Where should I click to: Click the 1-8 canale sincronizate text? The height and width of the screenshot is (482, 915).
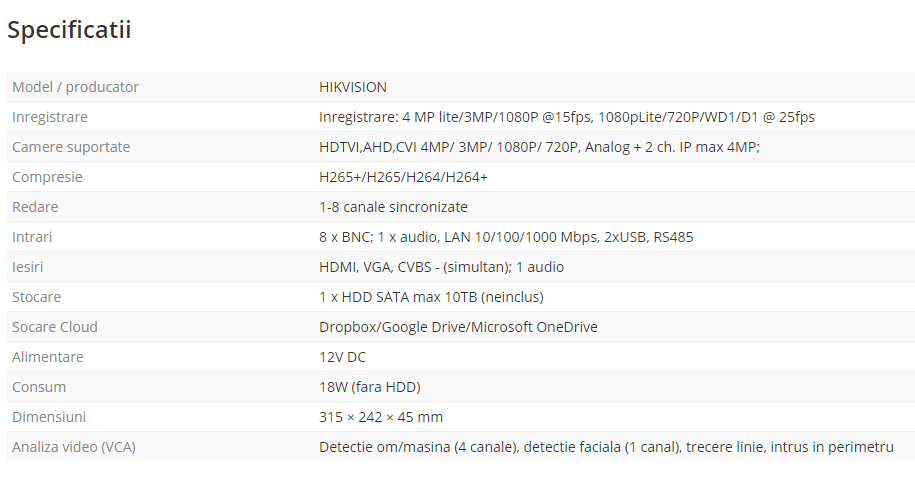pos(393,207)
